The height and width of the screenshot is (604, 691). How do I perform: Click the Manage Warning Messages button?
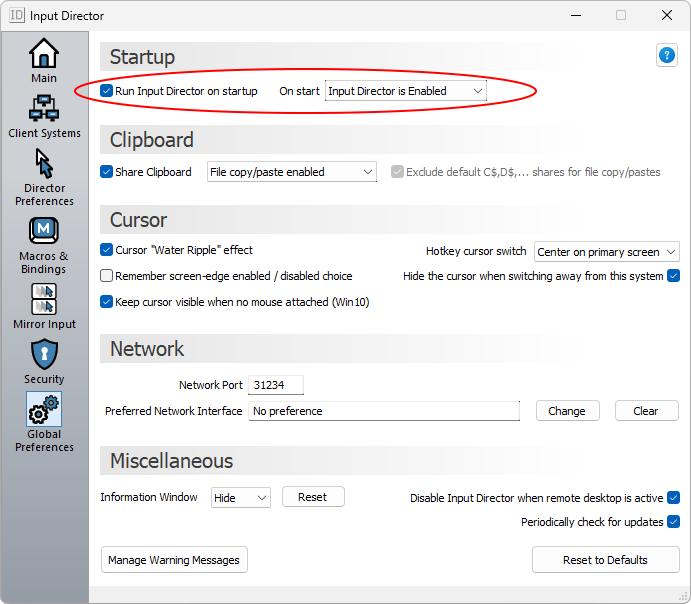pos(174,560)
